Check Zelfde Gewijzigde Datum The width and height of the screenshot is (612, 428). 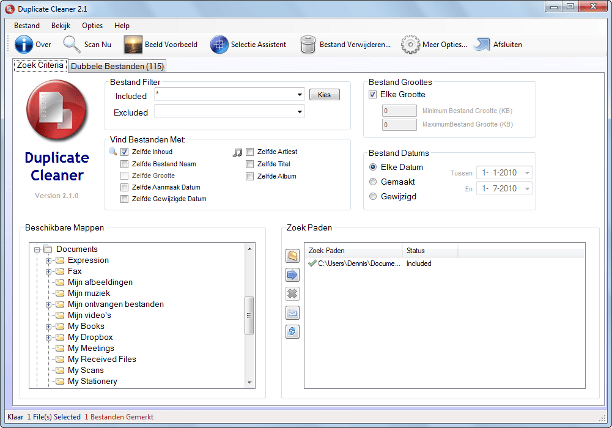coord(125,199)
